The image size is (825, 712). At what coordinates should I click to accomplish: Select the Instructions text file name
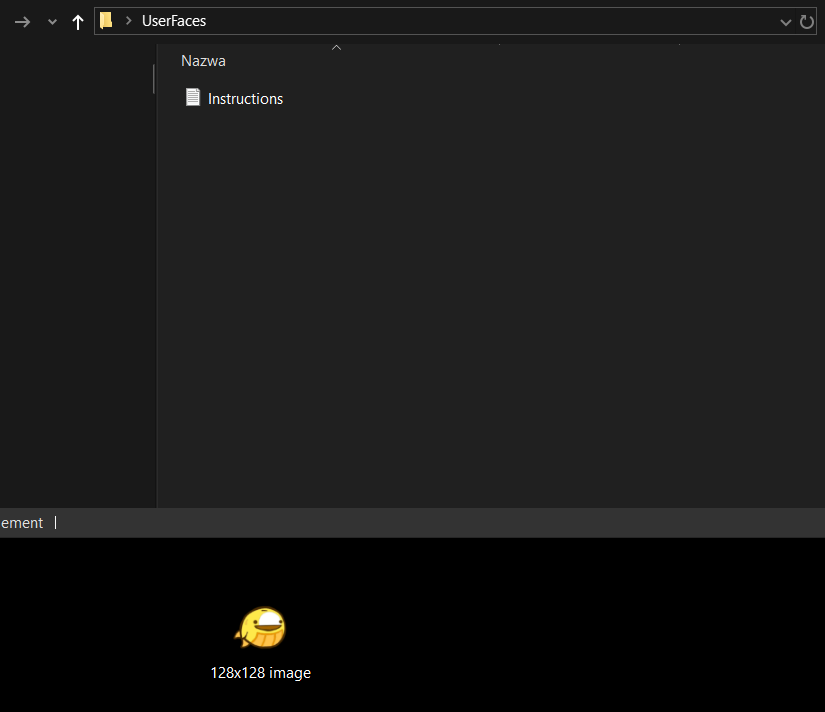tap(245, 99)
